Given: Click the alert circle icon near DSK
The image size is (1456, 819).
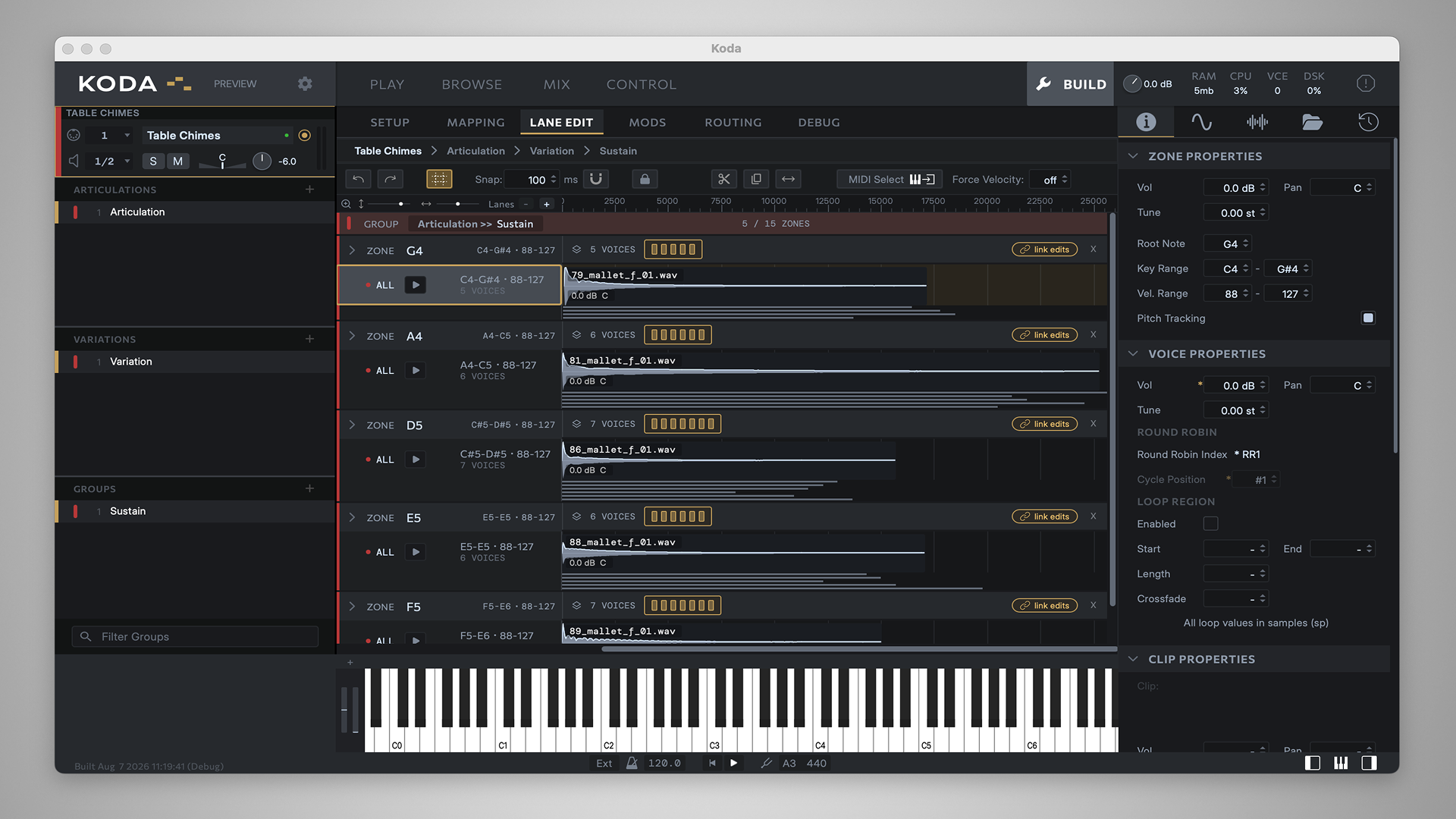Looking at the screenshot, I should click(1366, 83).
